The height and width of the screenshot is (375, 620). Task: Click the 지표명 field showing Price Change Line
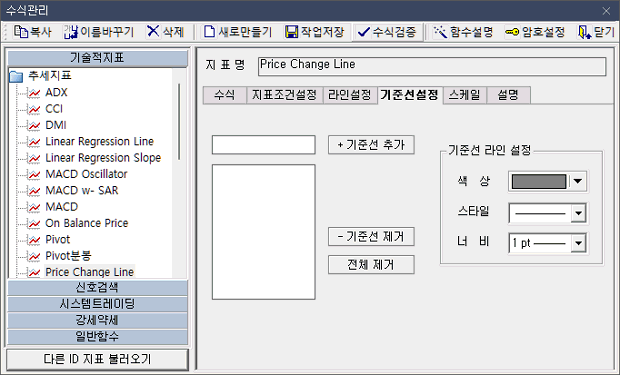tap(432, 66)
